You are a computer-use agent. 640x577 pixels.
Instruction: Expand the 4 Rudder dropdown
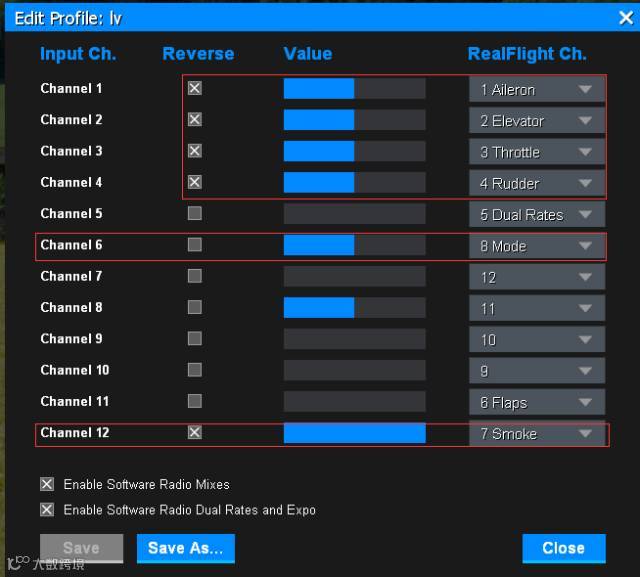[x=537, y=183]
